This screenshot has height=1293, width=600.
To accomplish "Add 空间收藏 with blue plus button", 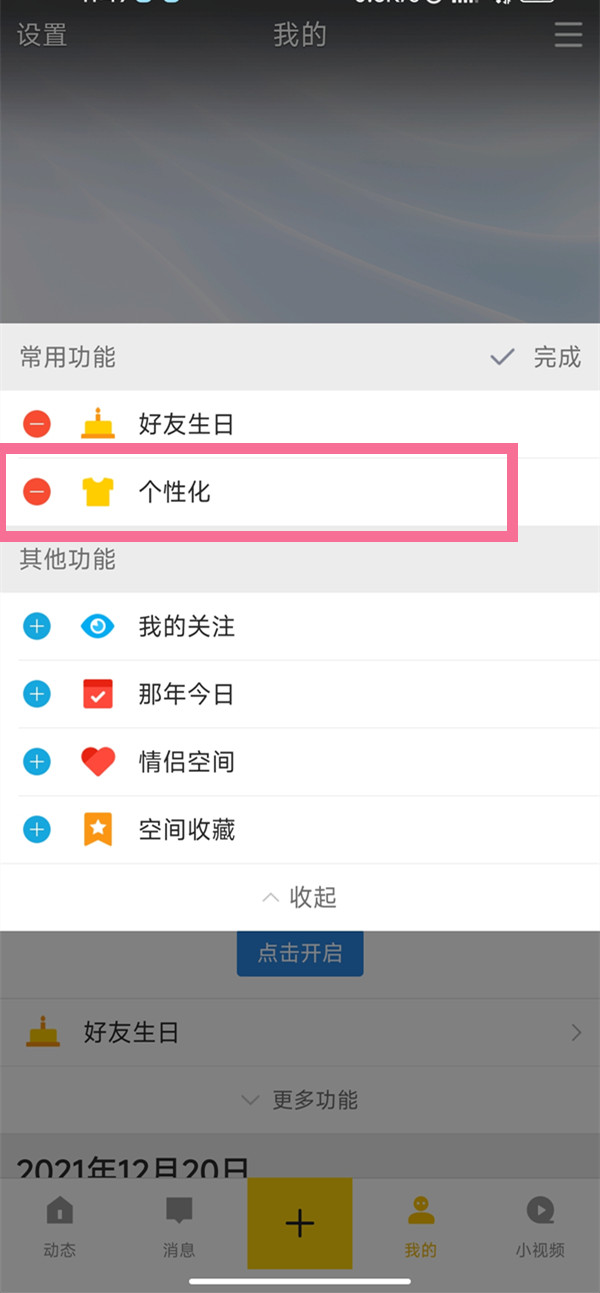I will (37, 829).
